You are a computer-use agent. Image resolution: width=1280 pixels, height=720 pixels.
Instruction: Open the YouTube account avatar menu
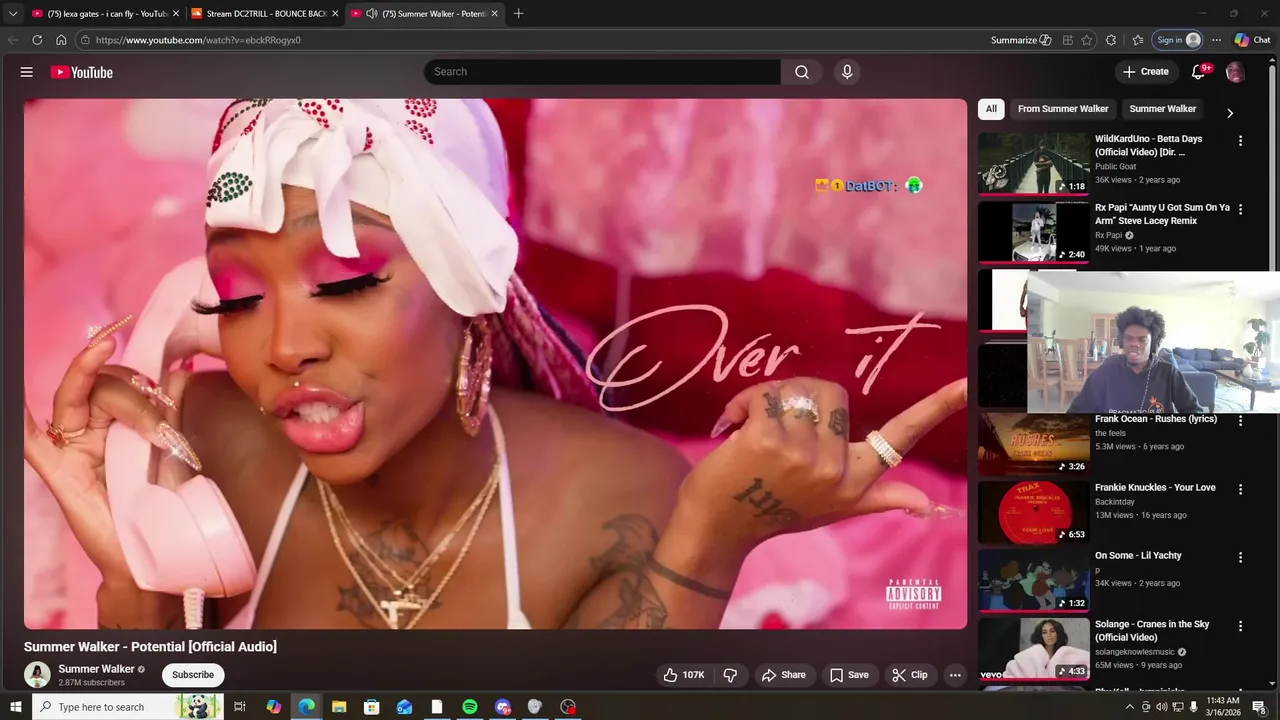point(1235,72)
